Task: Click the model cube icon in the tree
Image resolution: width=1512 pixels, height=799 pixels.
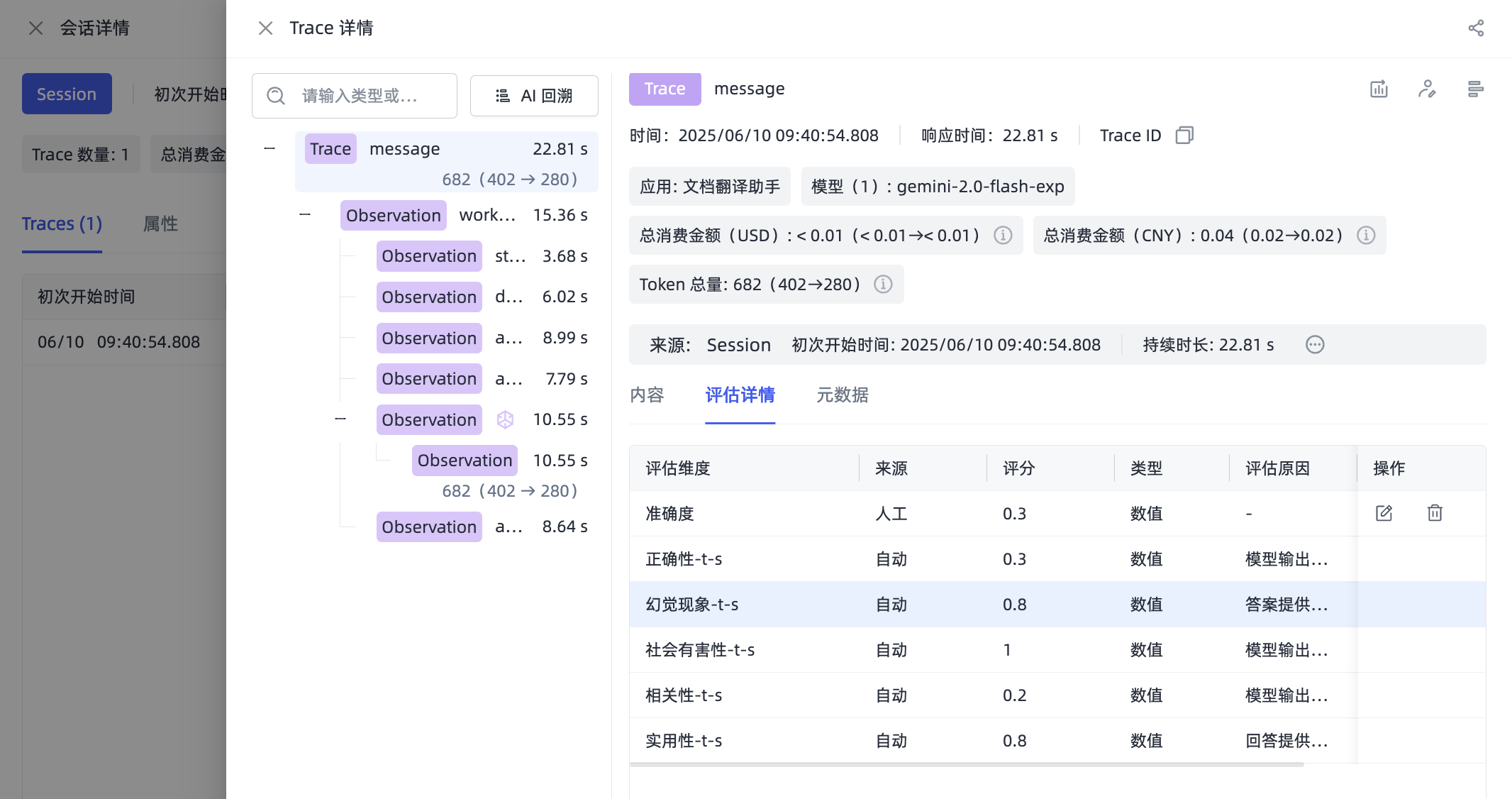Action: tap(505, 419)
